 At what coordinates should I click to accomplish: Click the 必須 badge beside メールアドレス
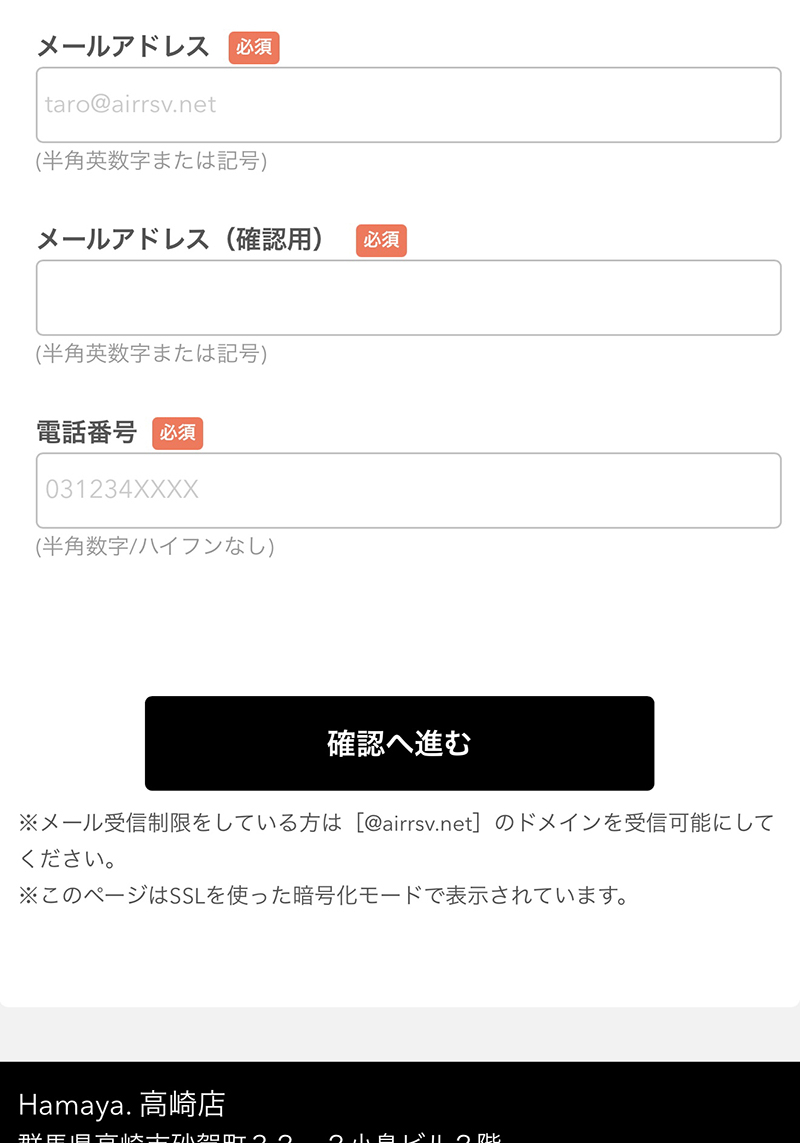tap(254, 47)
